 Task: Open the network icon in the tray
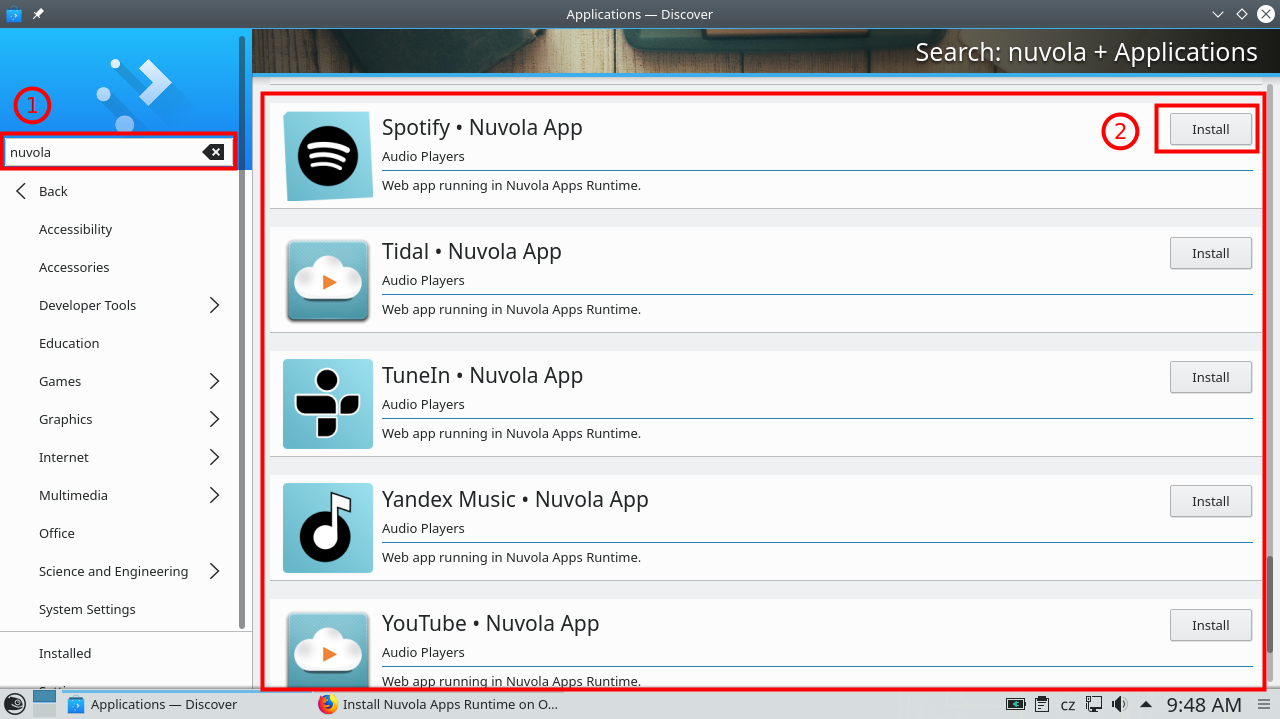click(x=1094, y=704)
